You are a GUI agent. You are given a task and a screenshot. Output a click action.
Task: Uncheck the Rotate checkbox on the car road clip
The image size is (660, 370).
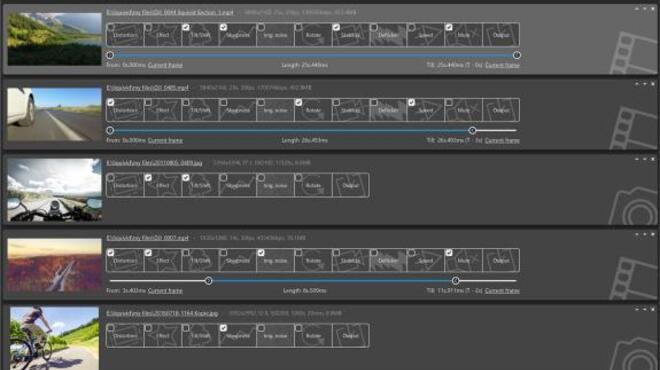coord(298,102)
